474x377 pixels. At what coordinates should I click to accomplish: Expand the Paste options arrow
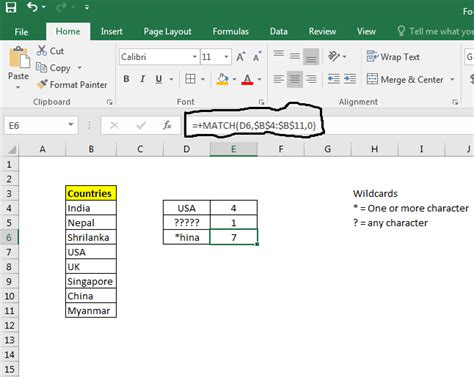(x=18, y=87)
